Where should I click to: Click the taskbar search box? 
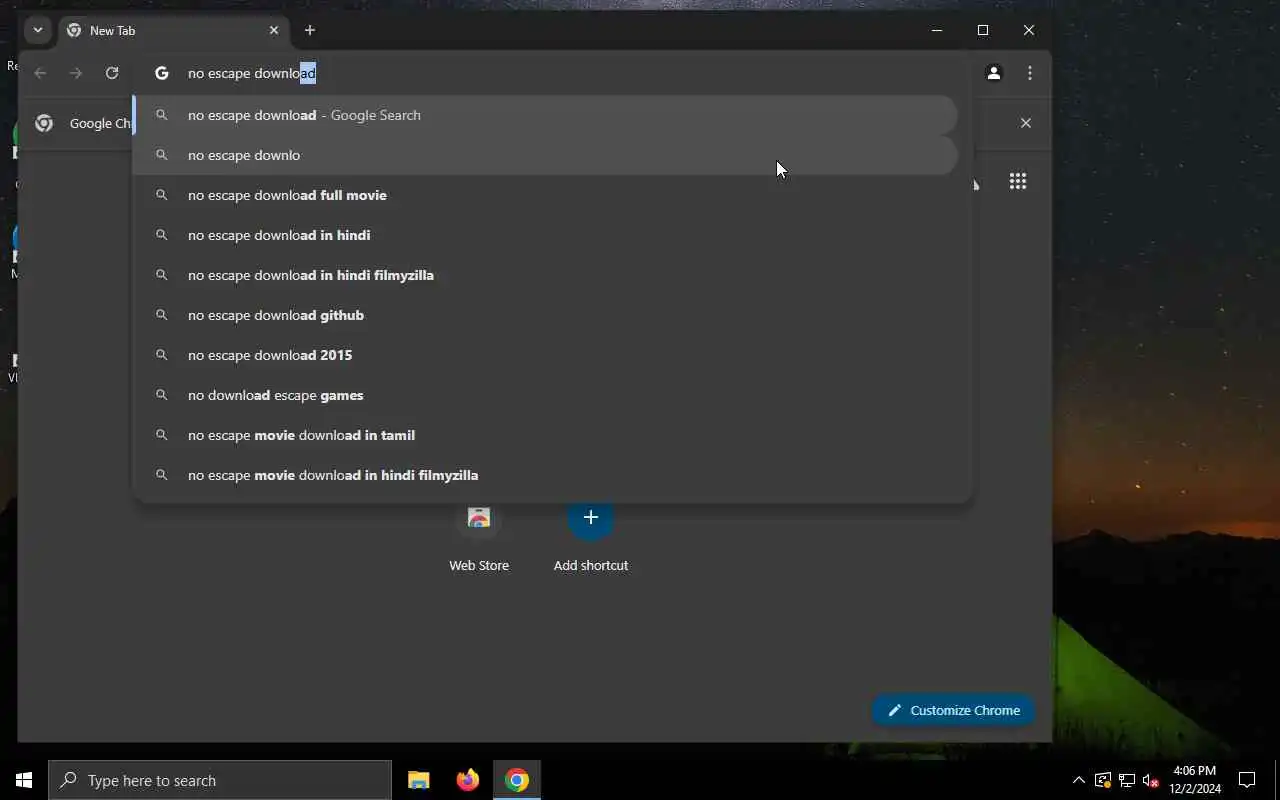tap(220, 780)
